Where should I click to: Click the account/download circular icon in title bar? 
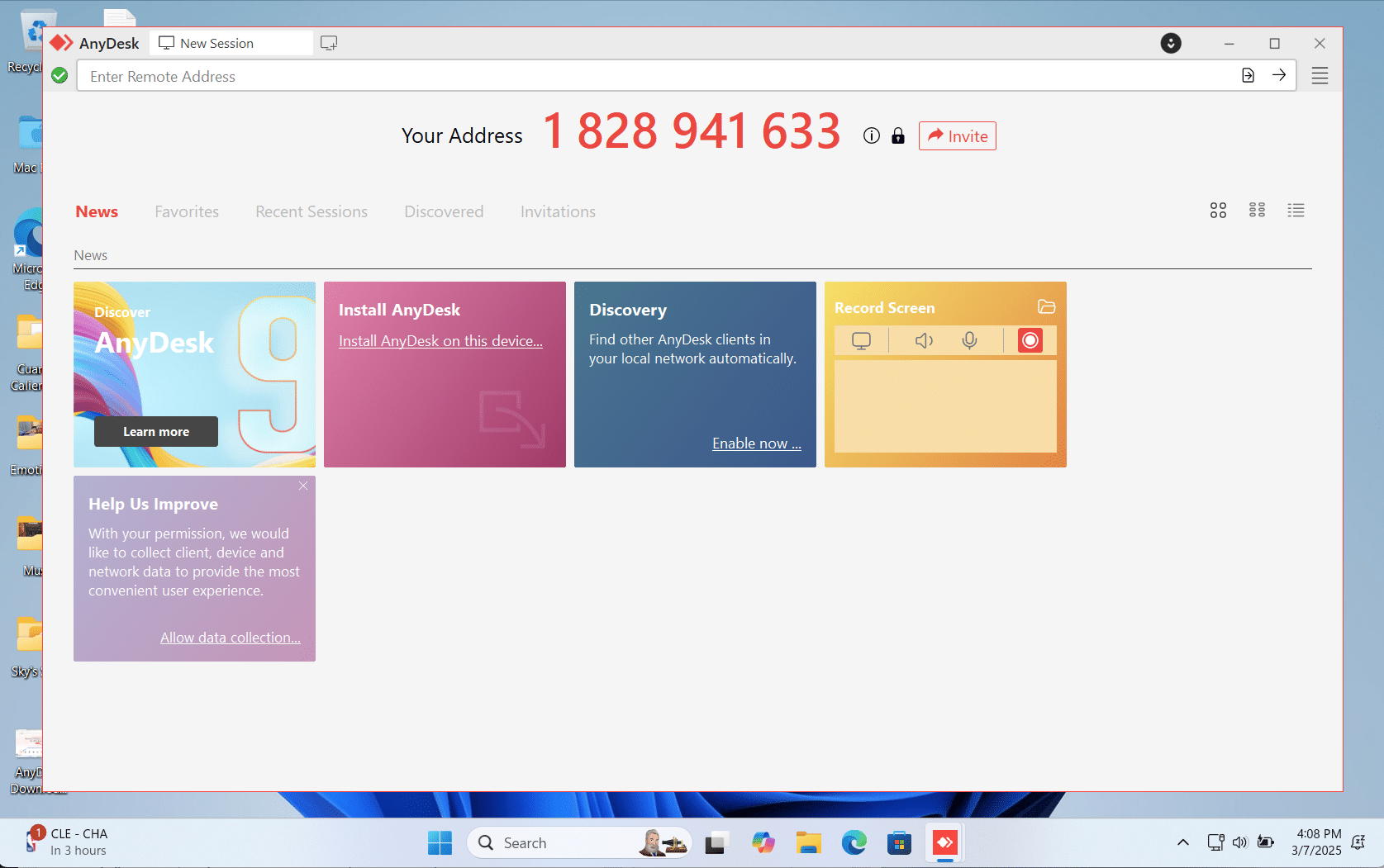tap(1171, 43)
